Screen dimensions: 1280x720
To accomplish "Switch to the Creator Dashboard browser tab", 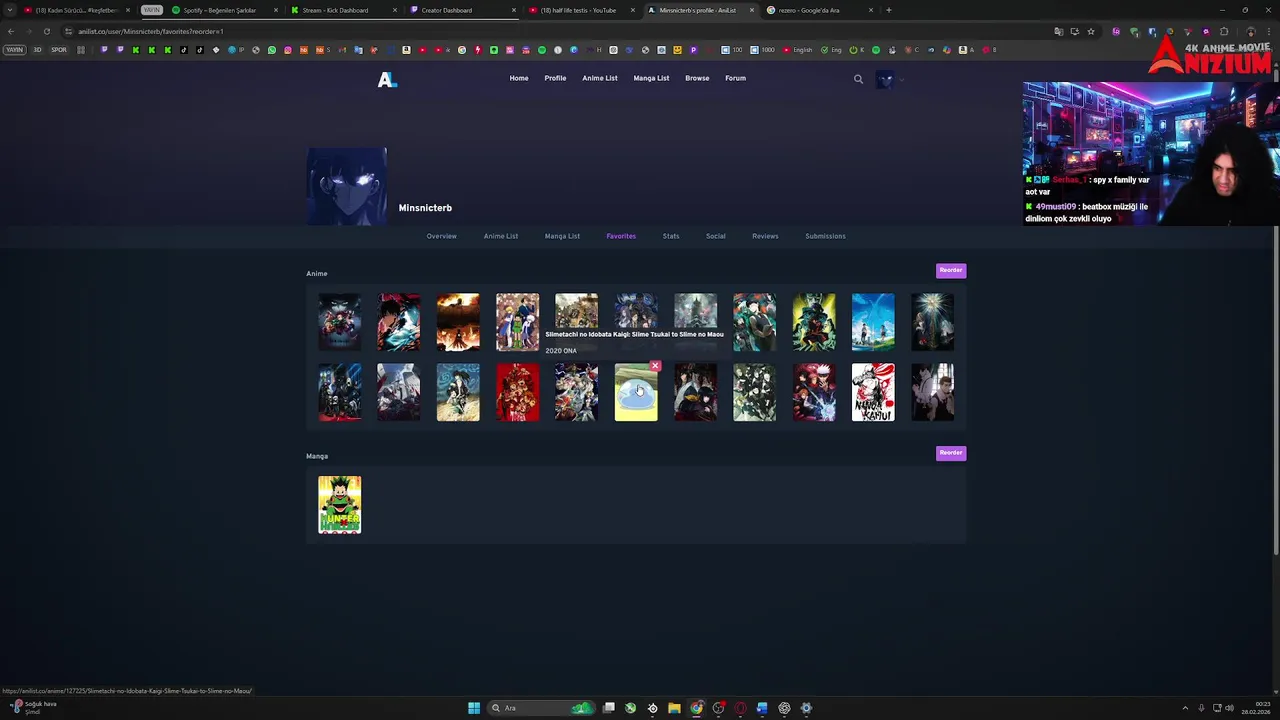I will pos(462,10).
